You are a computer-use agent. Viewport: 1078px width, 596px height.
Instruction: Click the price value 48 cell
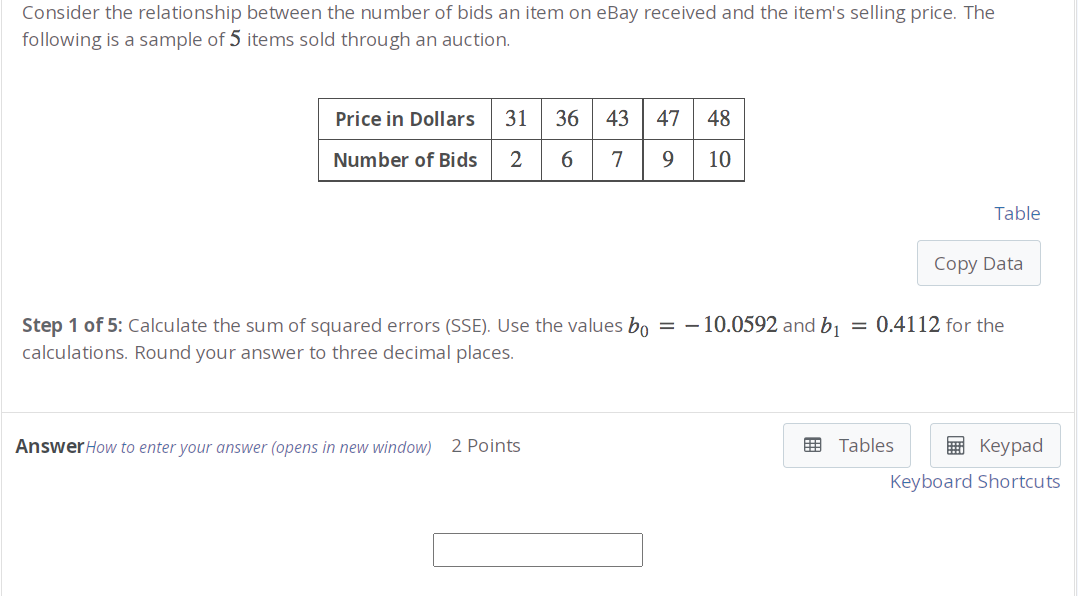(x=719, y=118)
